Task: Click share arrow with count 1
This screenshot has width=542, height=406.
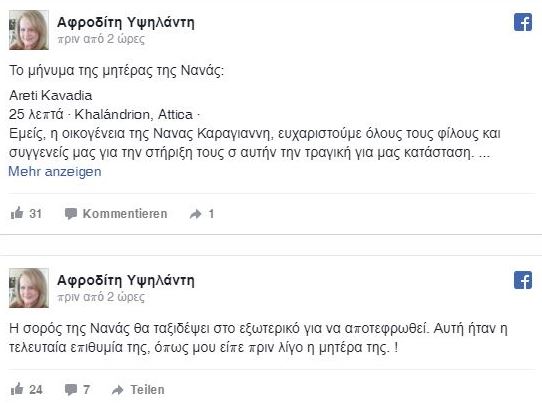Action: tap(202, 214)
